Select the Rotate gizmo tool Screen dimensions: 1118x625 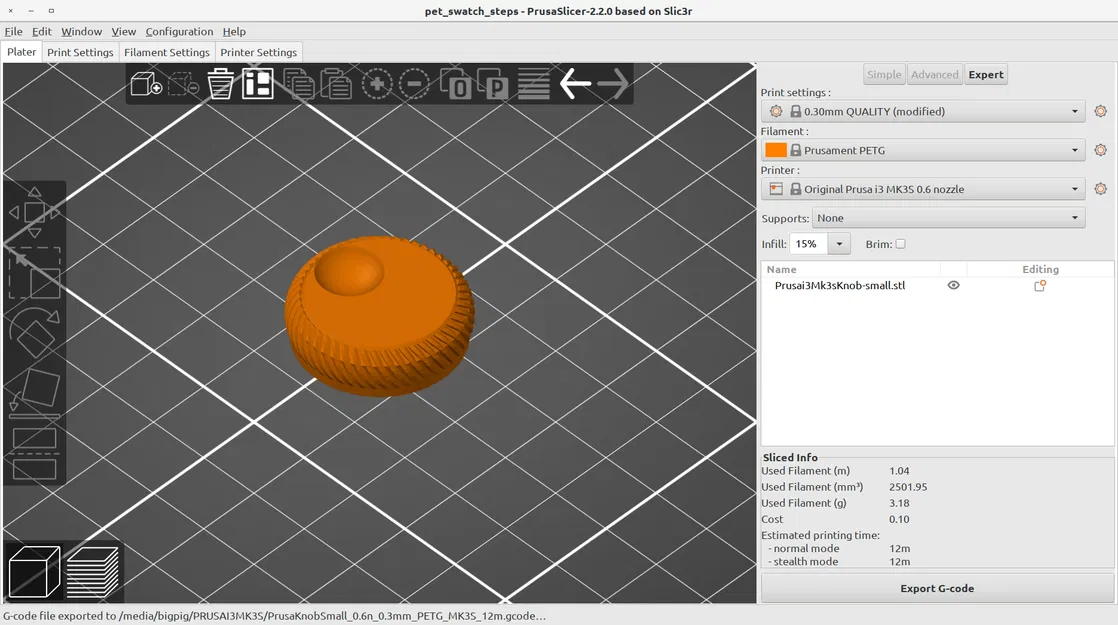34,333
